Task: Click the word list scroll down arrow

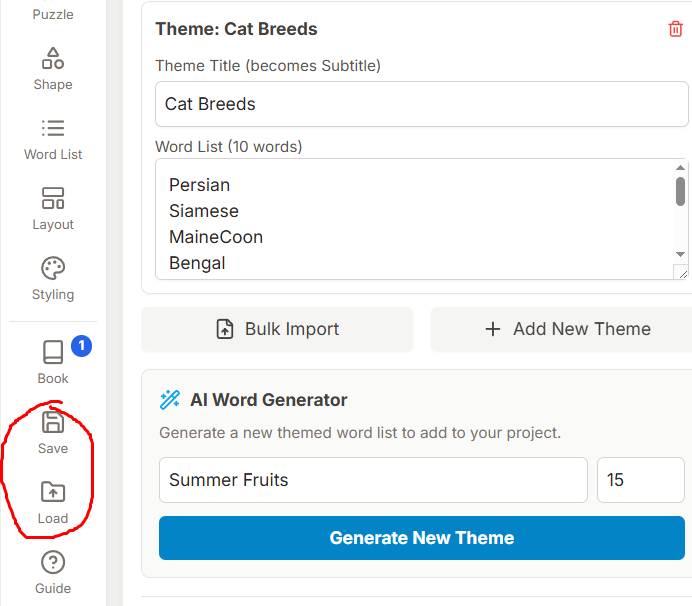Action: [681, 255]
